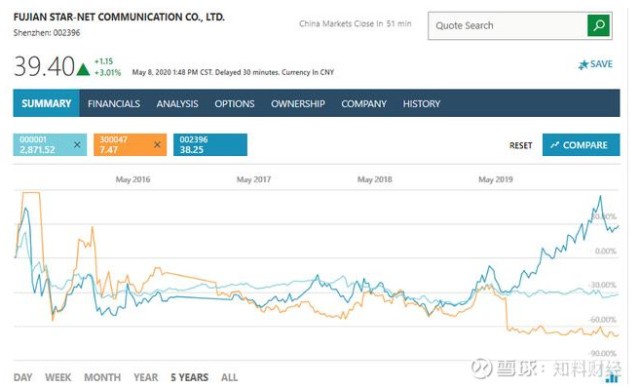Select the YEAR time range
The height and width of the screenshot is (388, 640).
[145, 377]
